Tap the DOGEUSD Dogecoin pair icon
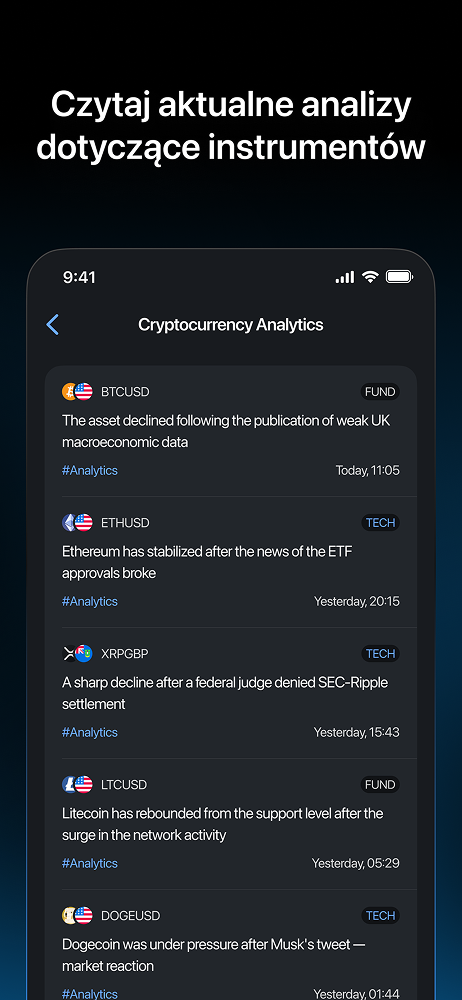Viewport: 462px width, 1000px height. click(x=77, y=916)
